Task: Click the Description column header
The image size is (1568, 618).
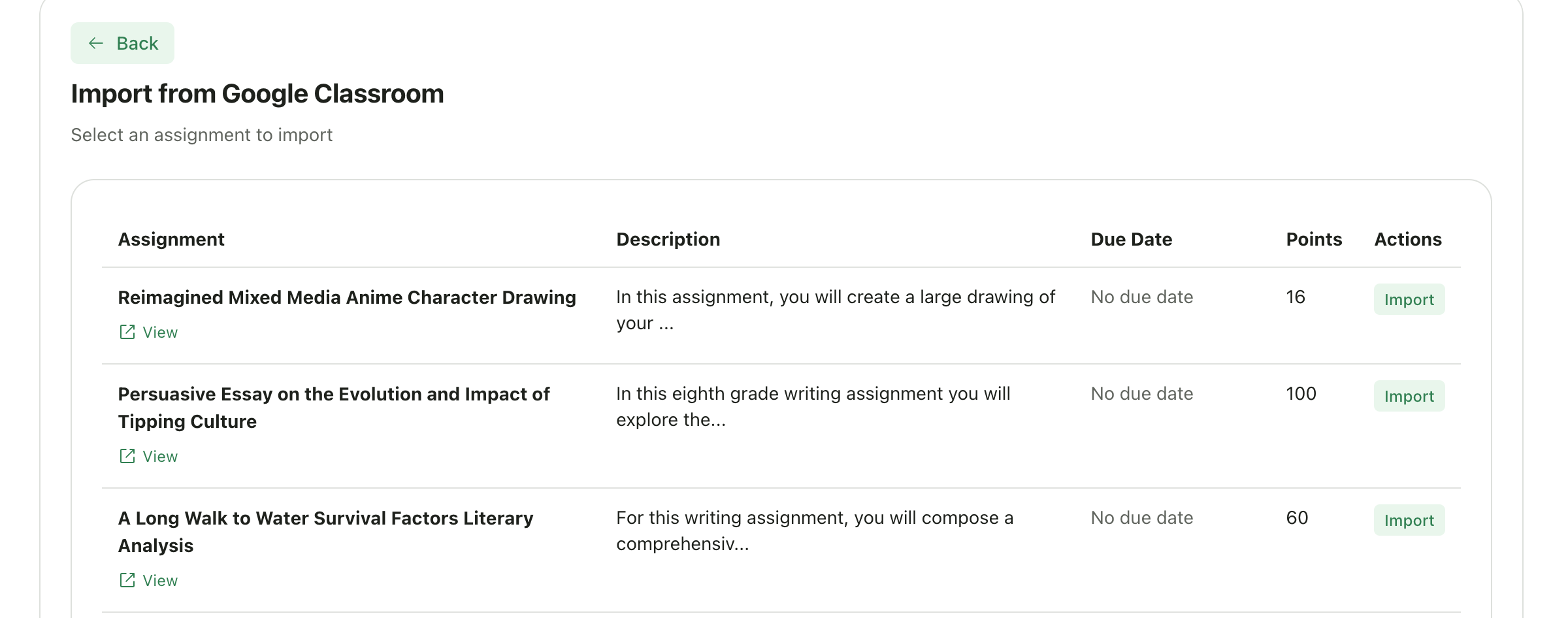Action: click(668, 239)
